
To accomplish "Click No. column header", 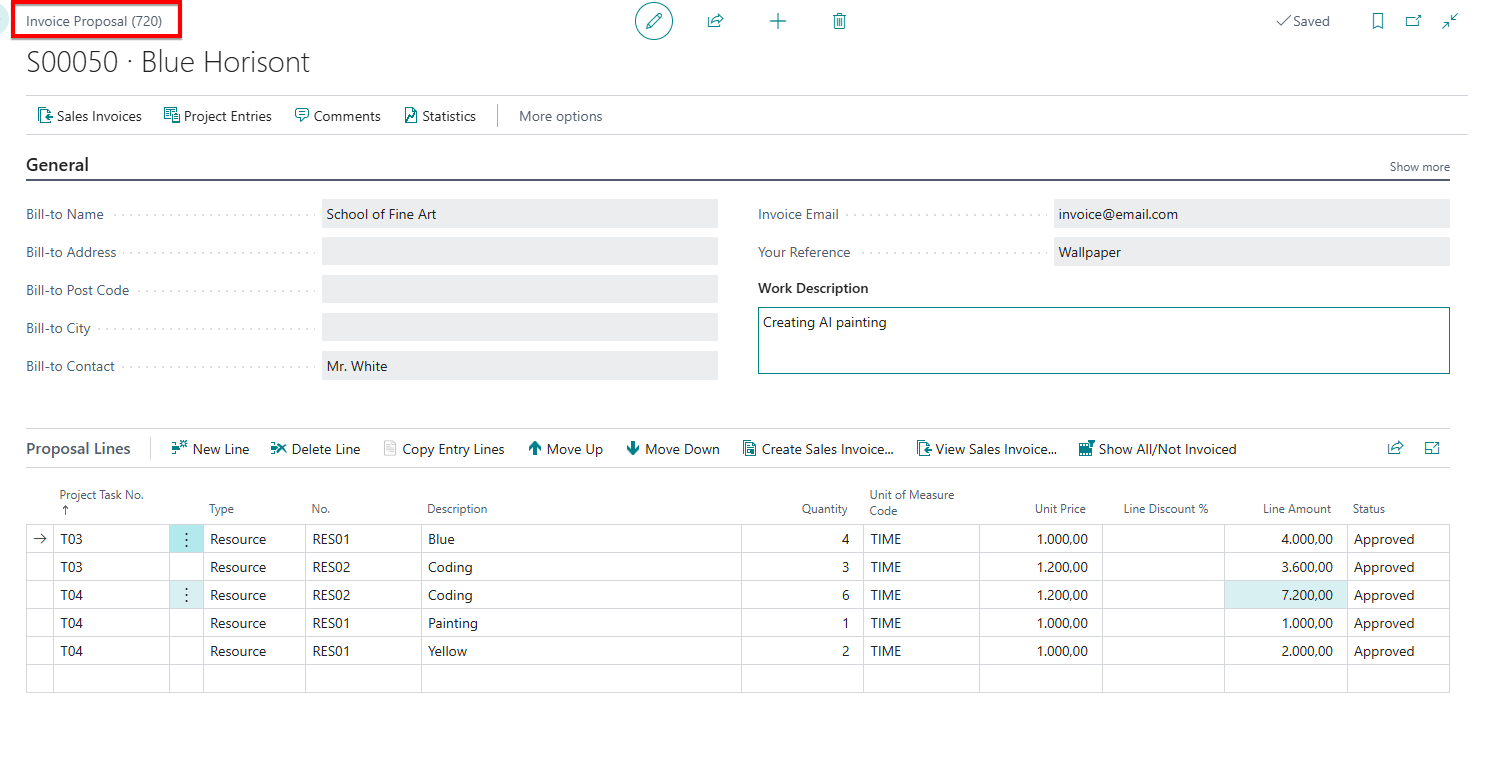I will (320, 509).
